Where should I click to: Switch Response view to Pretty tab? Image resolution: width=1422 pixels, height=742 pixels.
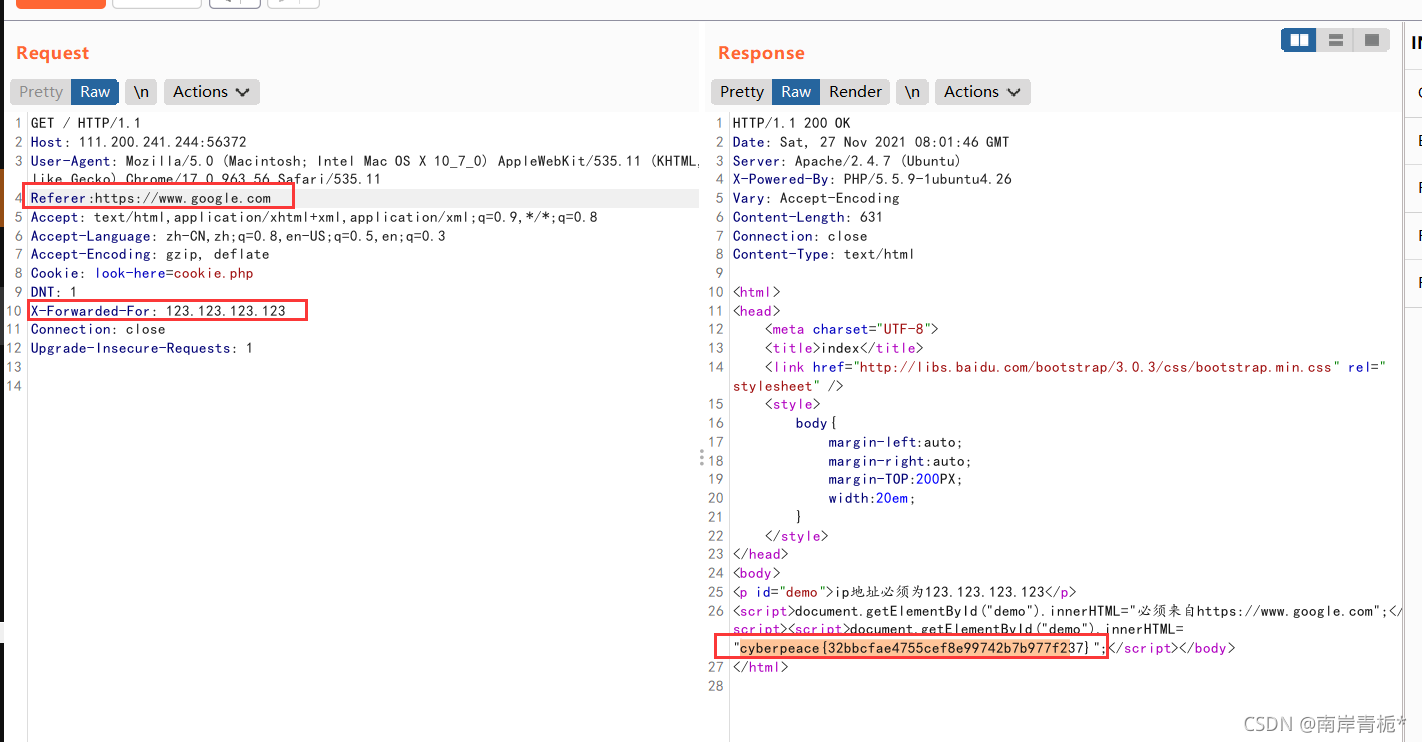(x=742, y=92)
